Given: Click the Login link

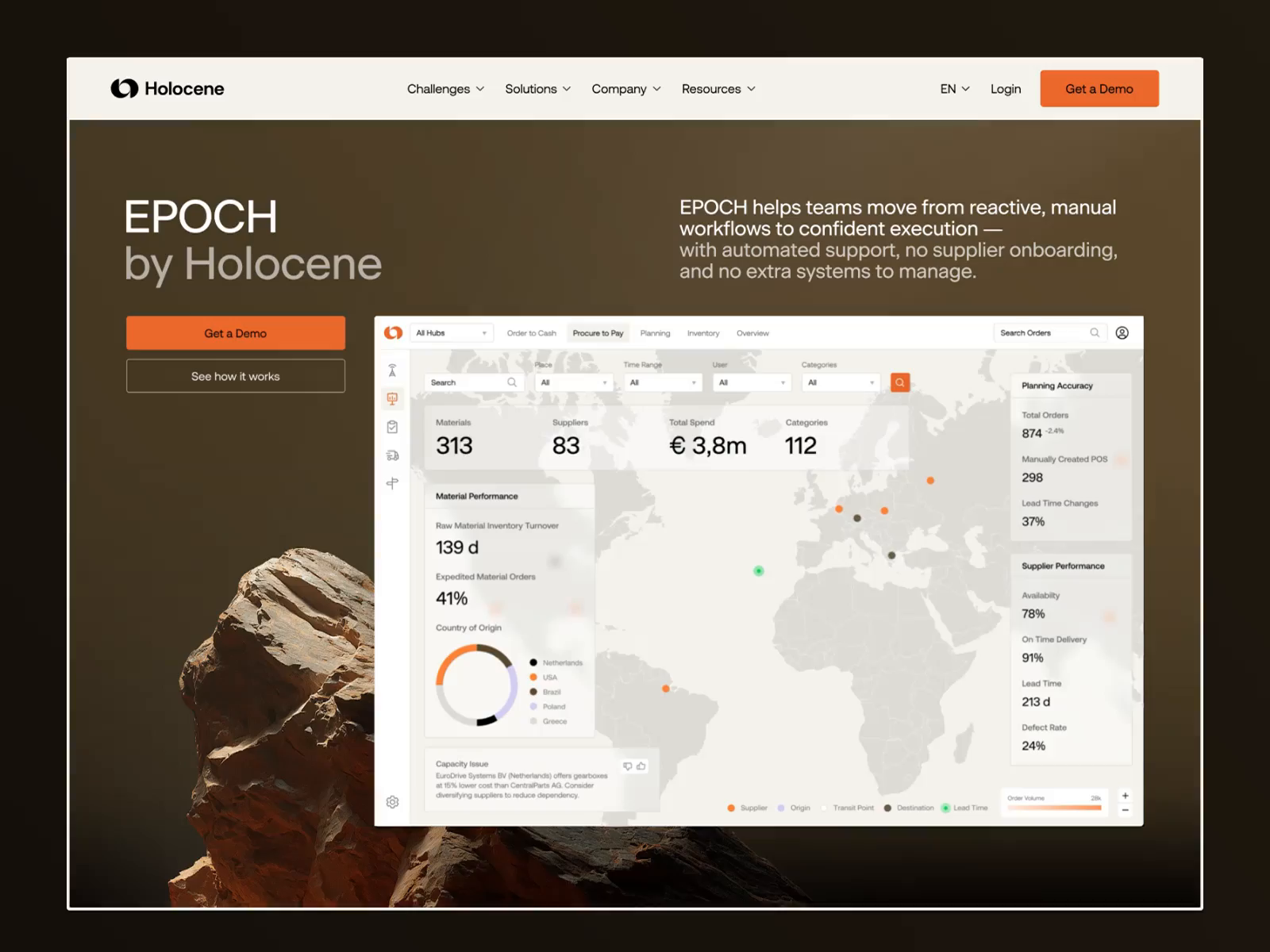Looking at the screenshot, I should point(1006,89).
